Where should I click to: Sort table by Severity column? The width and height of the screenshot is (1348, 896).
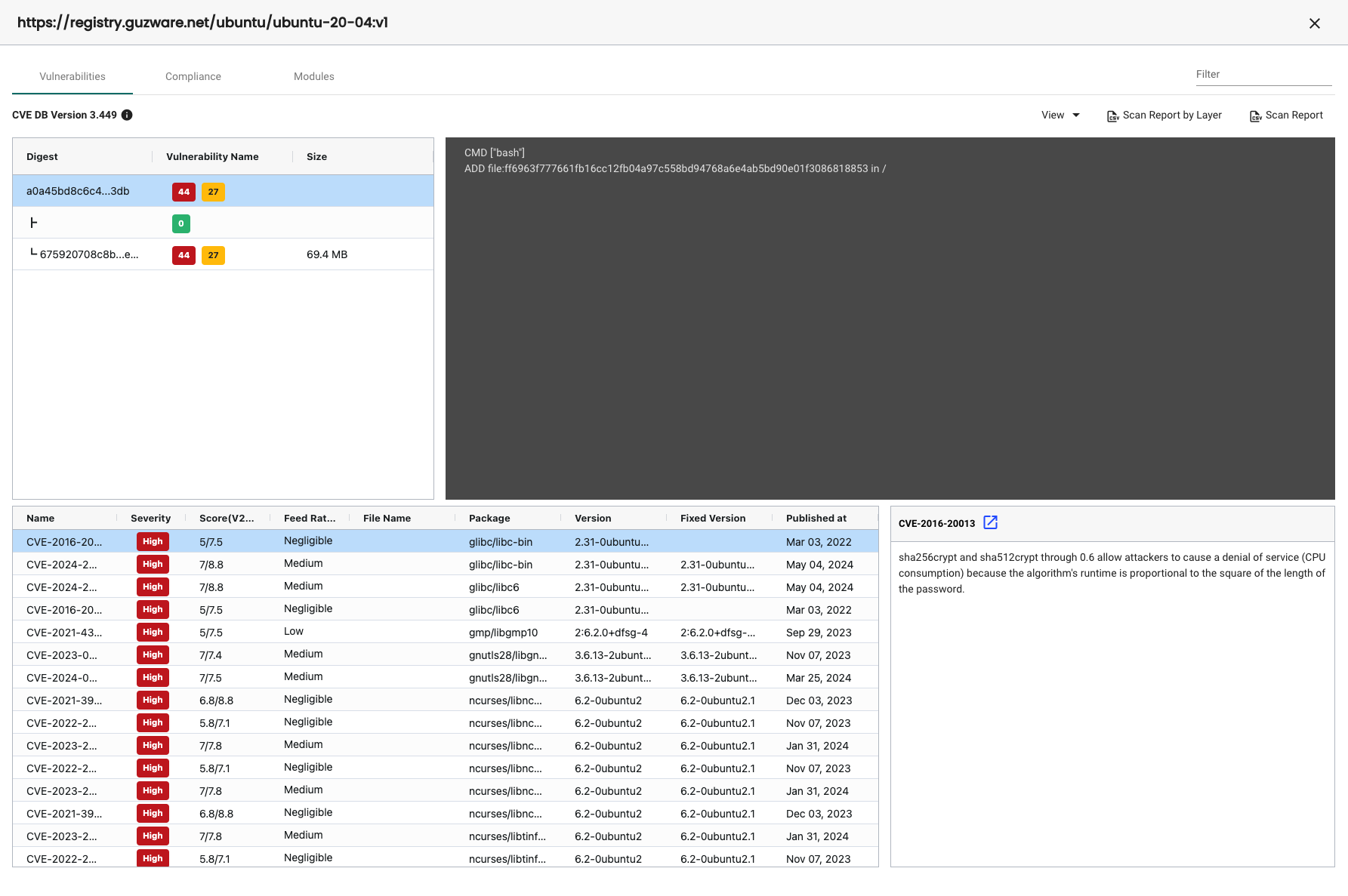150,518
